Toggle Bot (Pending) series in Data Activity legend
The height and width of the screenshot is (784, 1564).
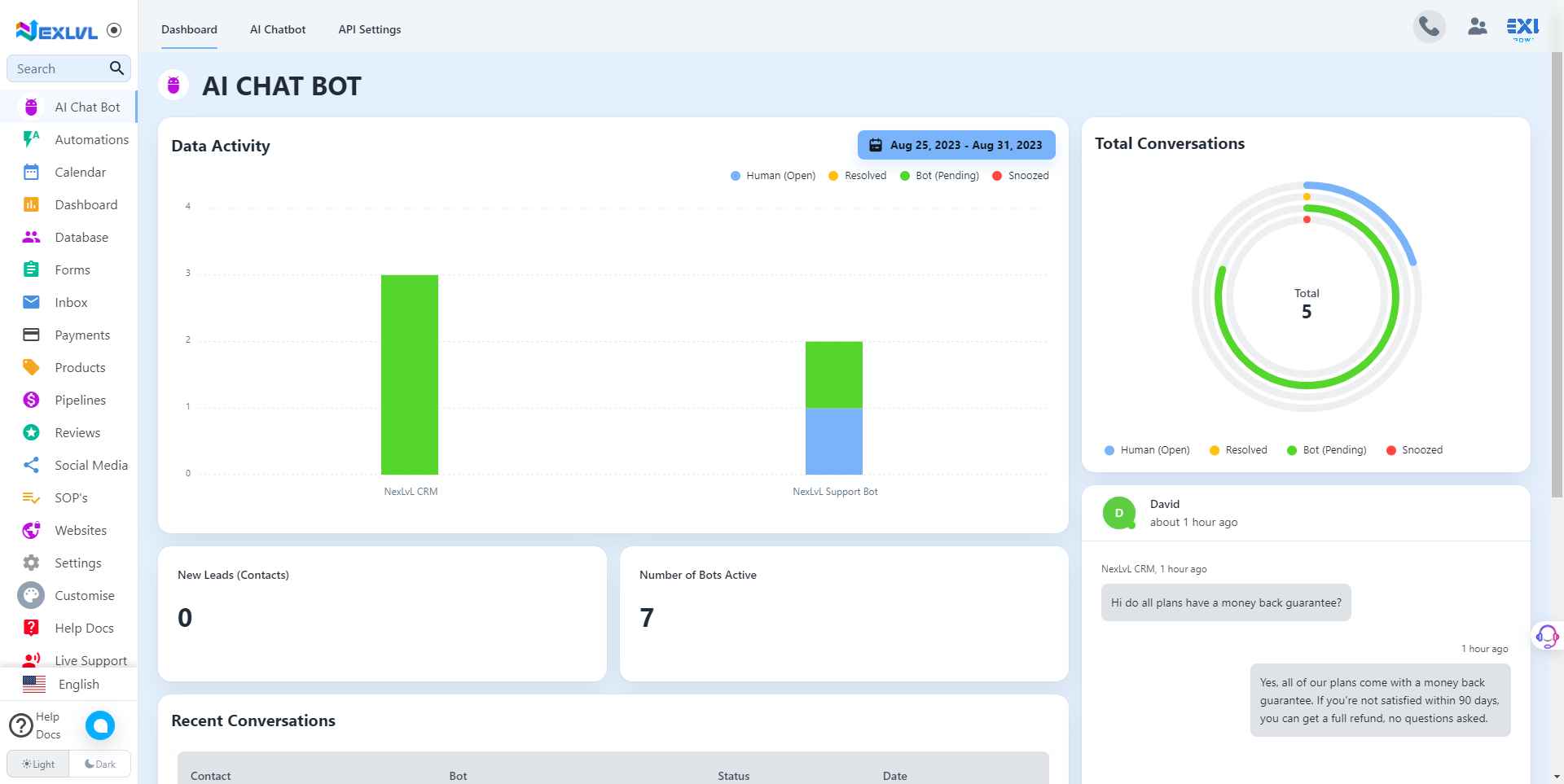point(939,176)
